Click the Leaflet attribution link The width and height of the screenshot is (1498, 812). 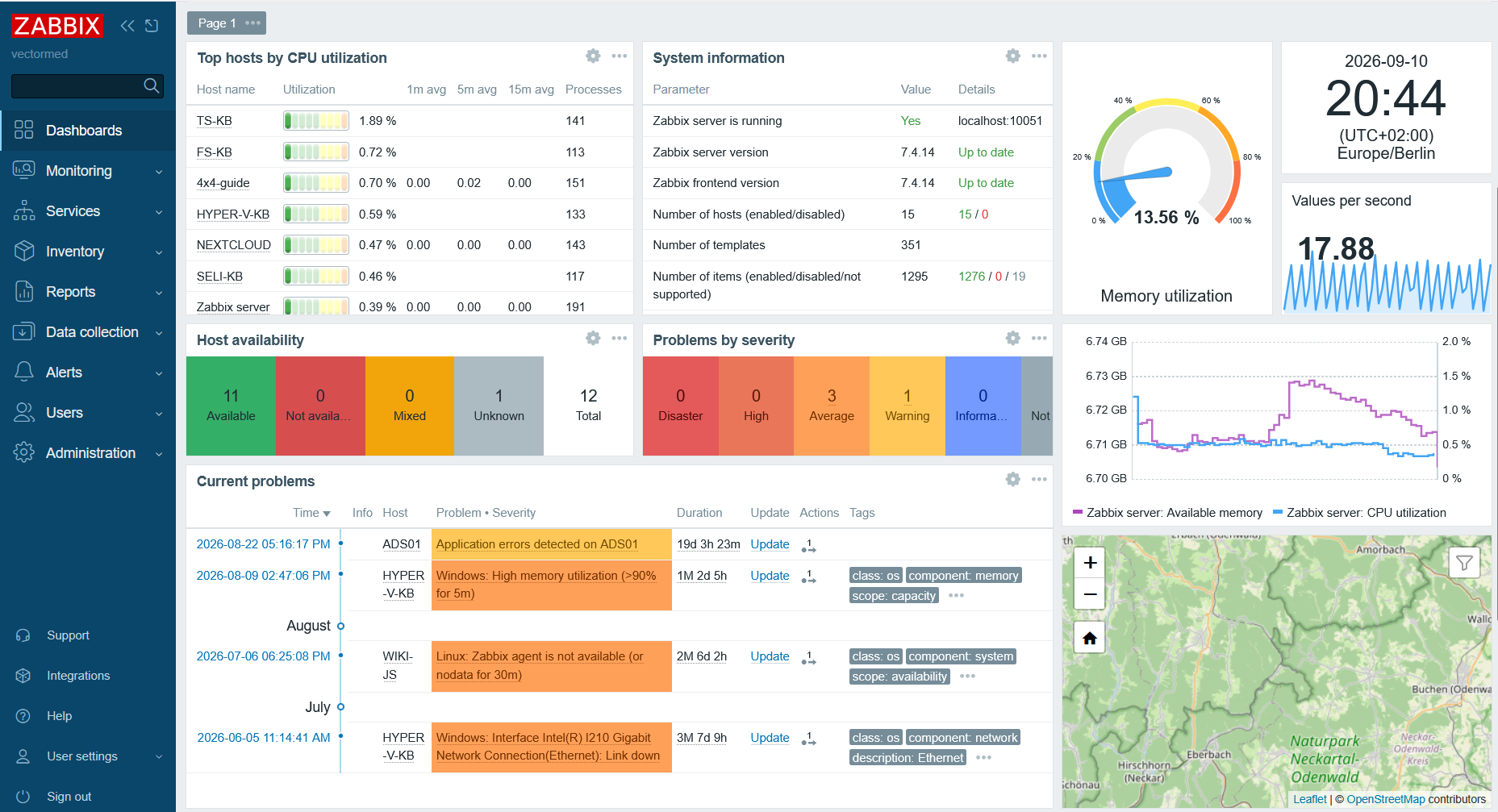coord(1309,799)
